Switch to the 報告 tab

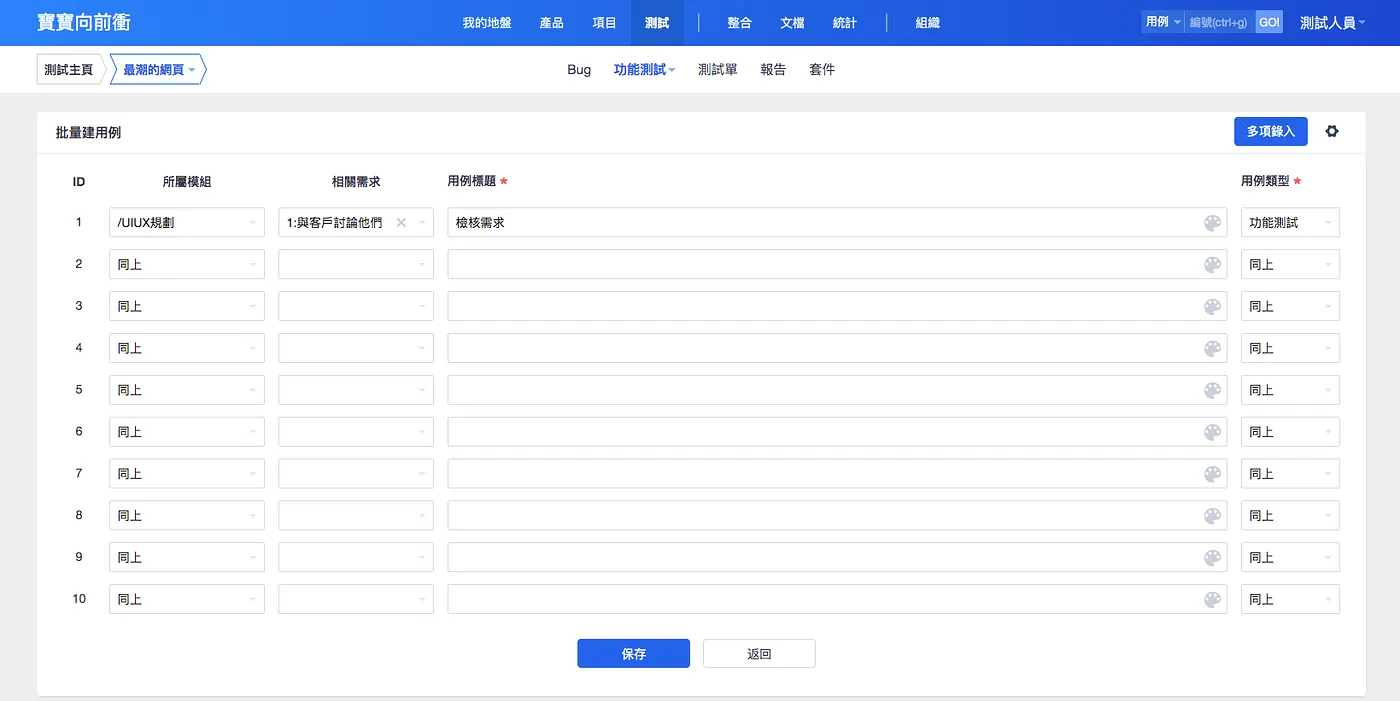click(773, 70)
